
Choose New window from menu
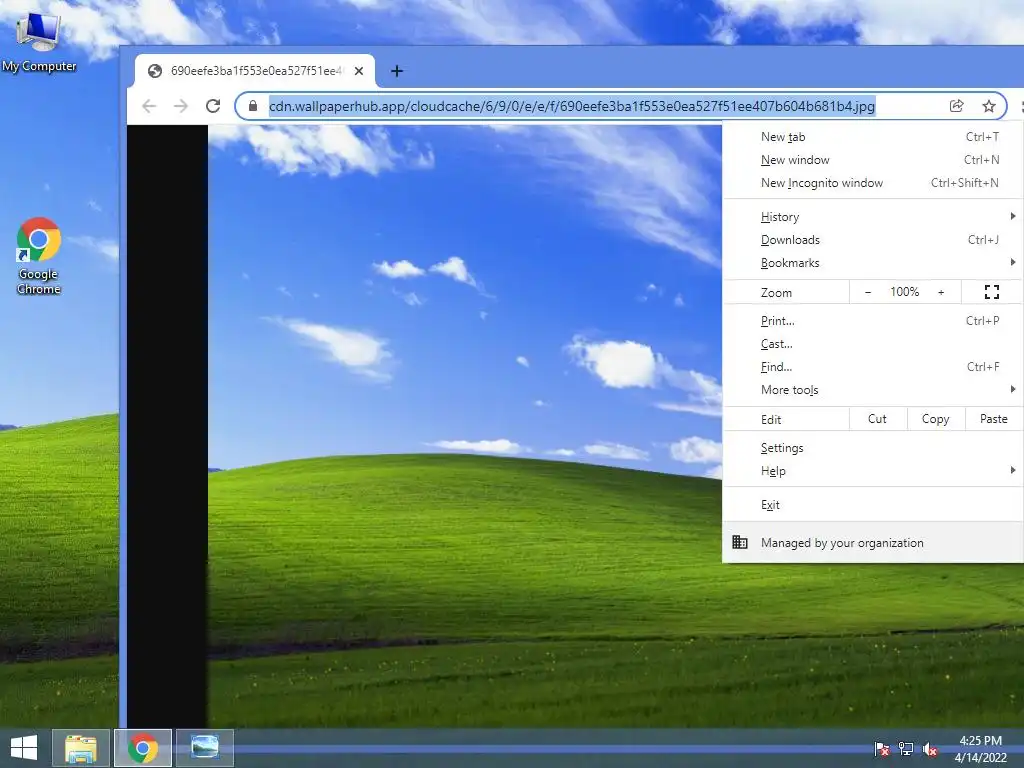point(872,160)
